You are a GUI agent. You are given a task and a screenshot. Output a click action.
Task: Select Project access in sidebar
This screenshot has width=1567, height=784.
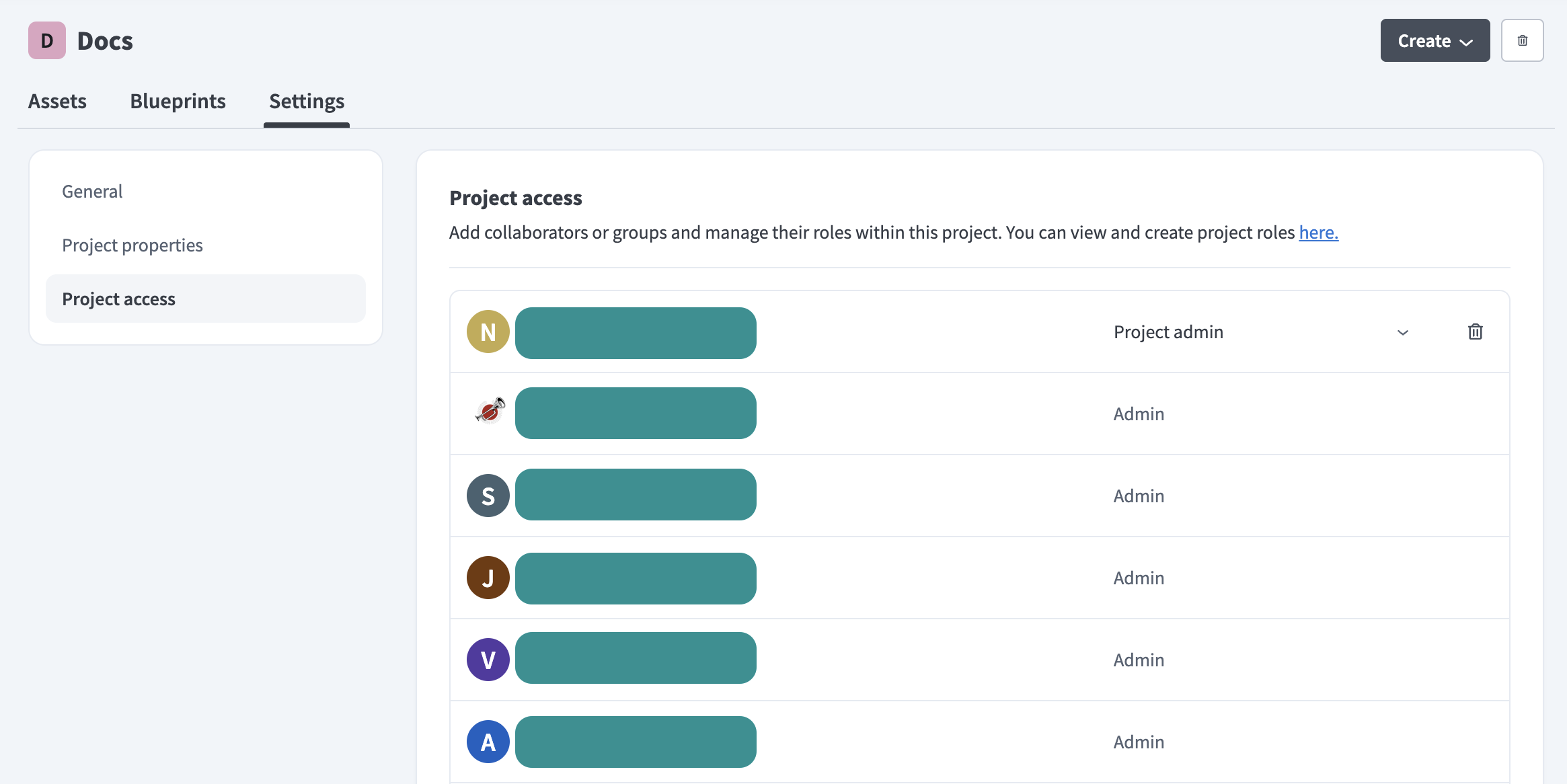(x=206, y=299)
